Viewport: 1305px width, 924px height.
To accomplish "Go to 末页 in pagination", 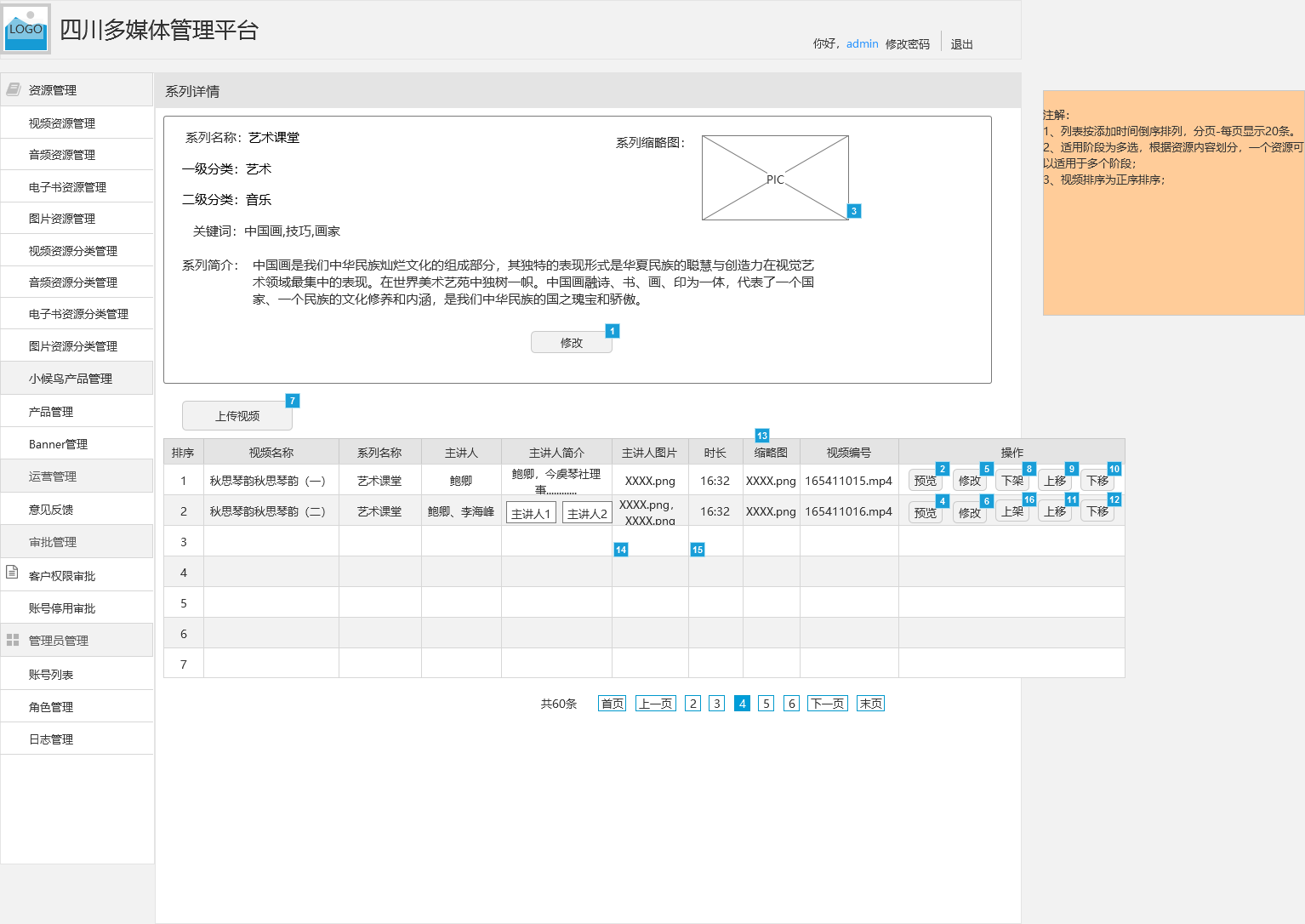I will coord(870,703).
